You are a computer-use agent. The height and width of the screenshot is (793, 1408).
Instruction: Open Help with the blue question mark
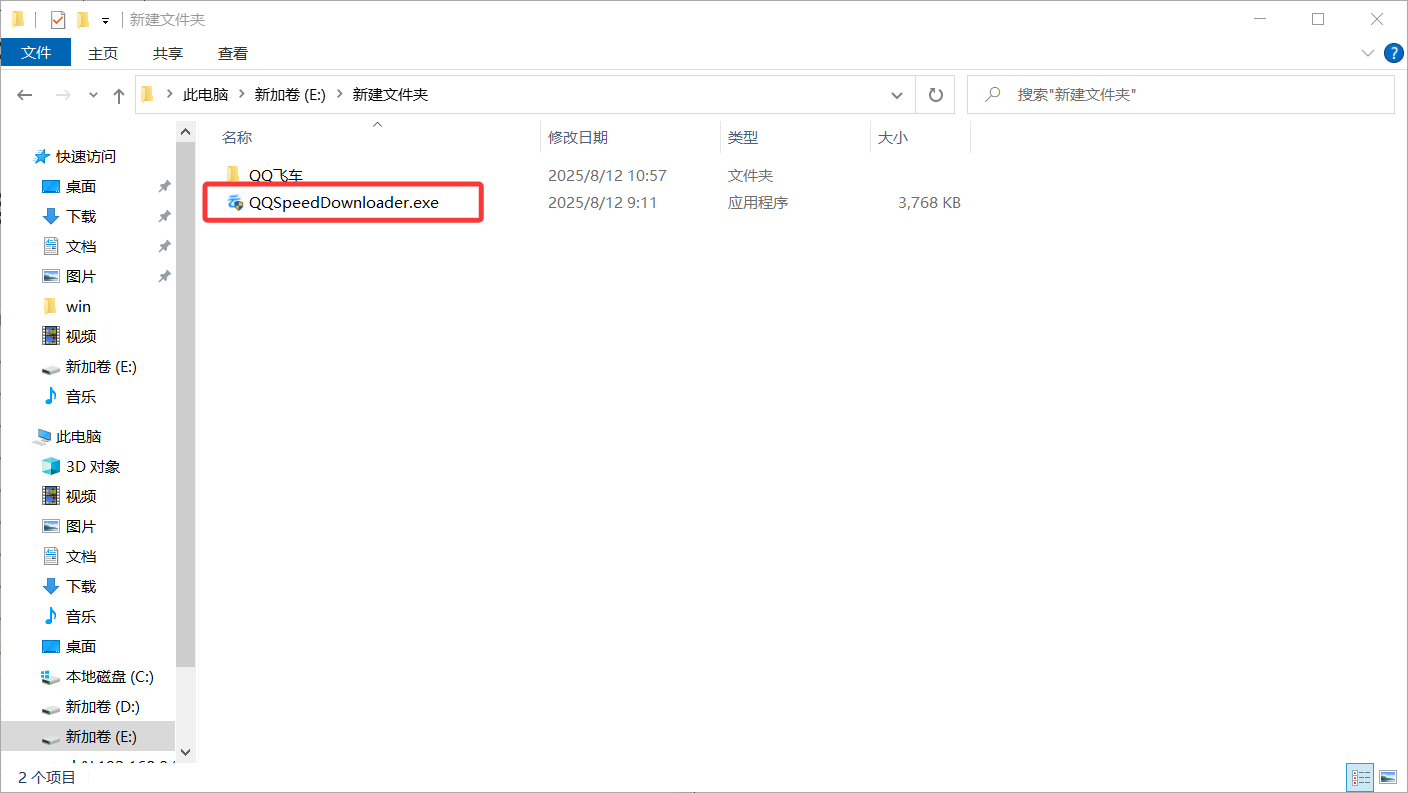coord(1392,52)
